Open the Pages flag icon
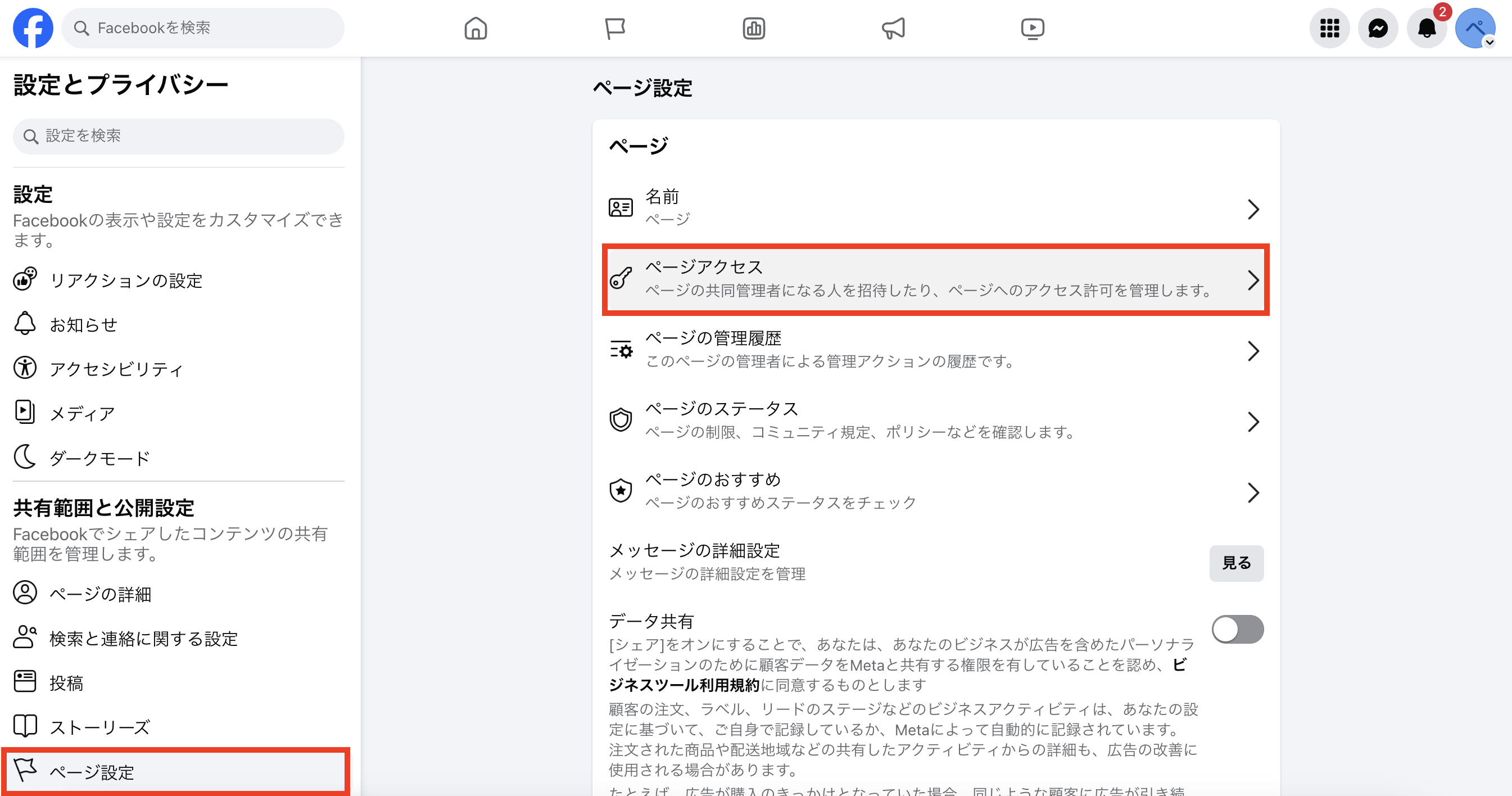Screen dimensions: 1512x796 615,28
